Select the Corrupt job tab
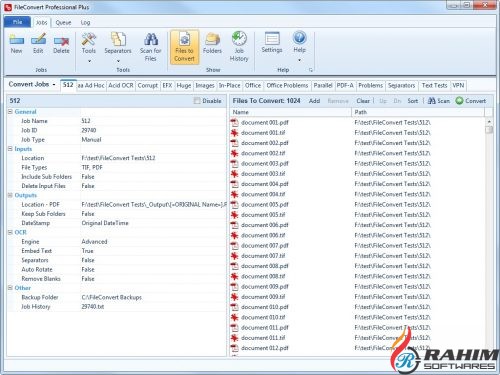 (x=148, y=86)
